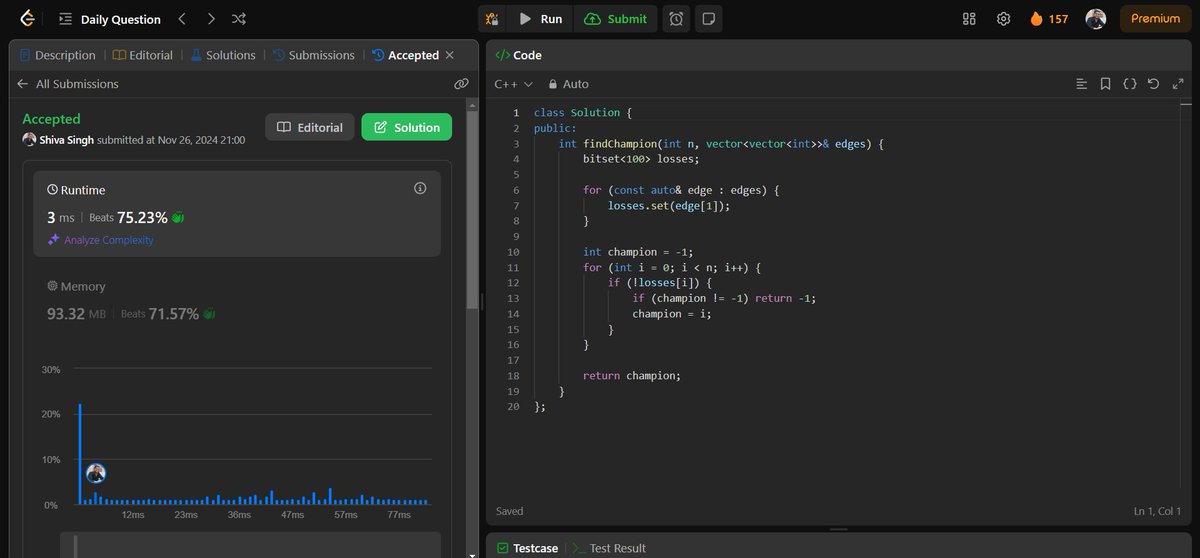Bookmark the code icon
The image size is (1200, 558).
(1105, 84)
